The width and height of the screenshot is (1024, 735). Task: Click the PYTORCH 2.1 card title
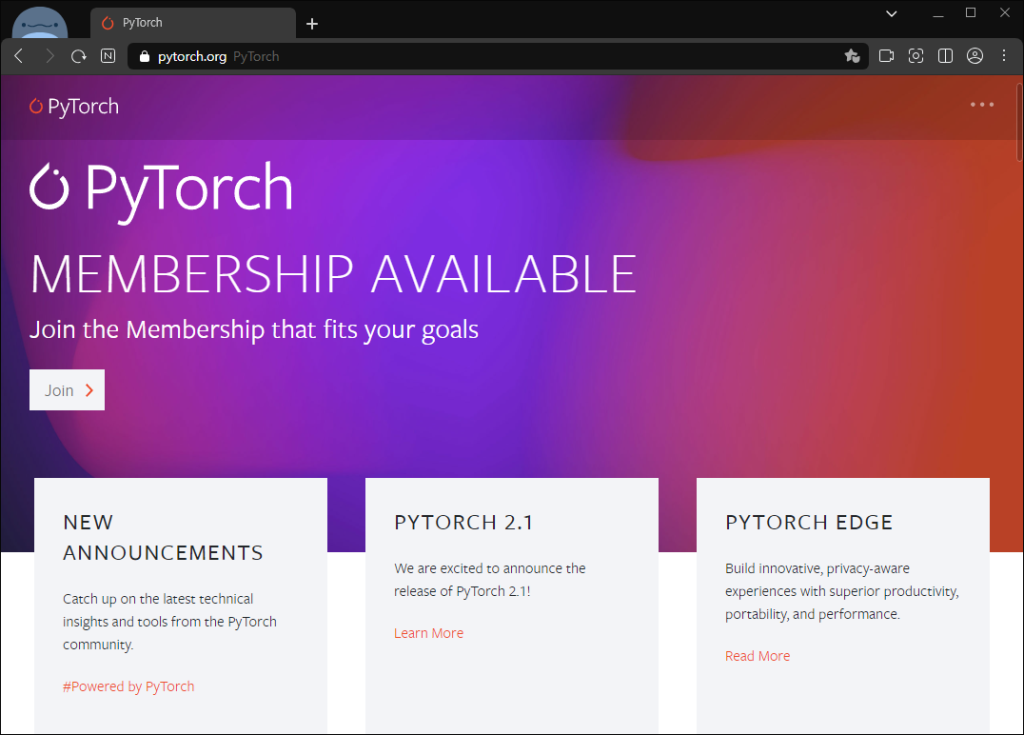click(464, 523)
